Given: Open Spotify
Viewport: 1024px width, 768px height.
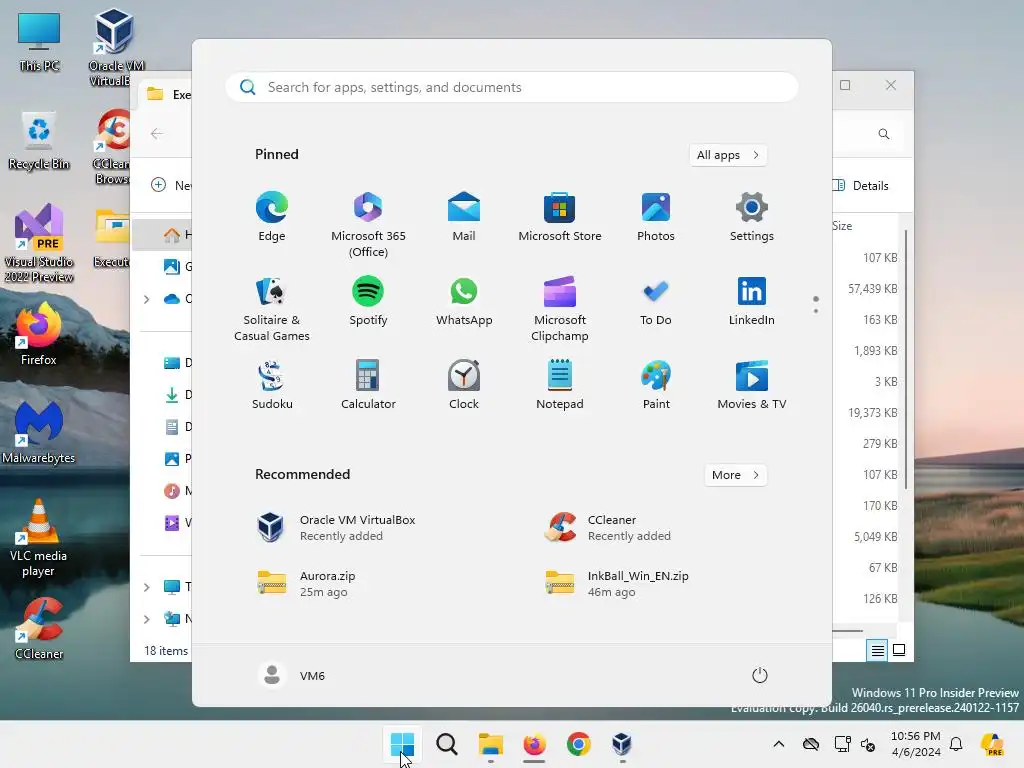Looking at the screenshot, I should [x=368, y=301].
